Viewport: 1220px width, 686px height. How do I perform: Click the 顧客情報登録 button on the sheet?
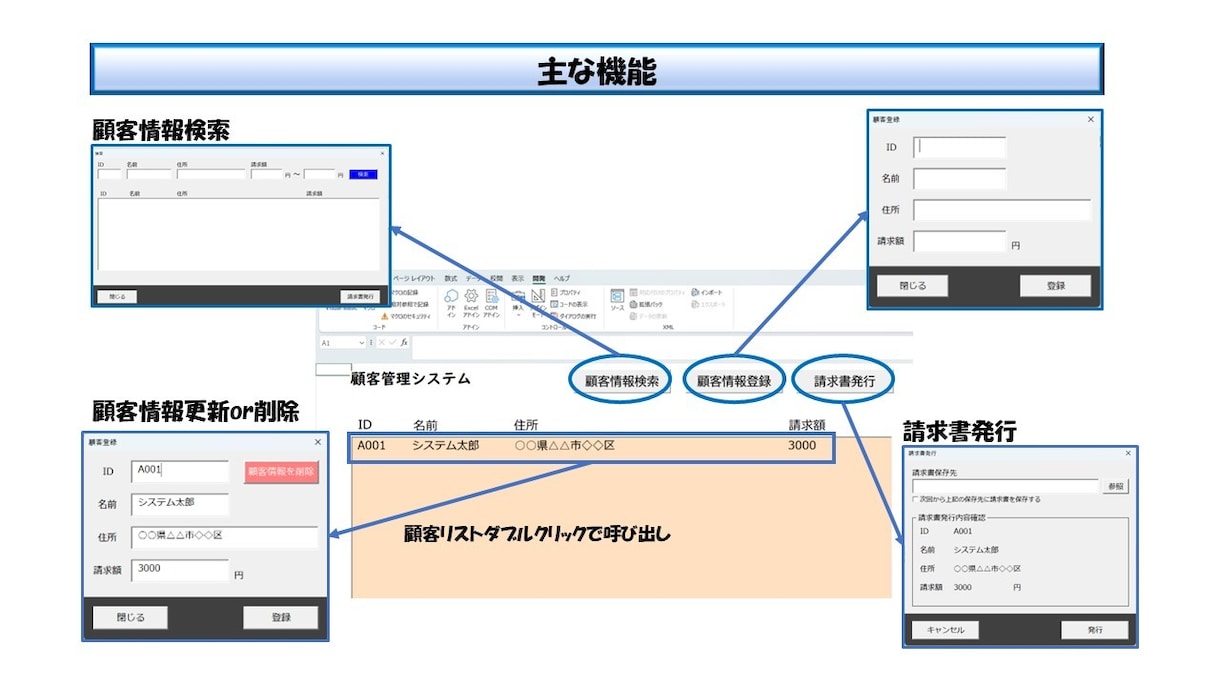[x=733, y=380]
